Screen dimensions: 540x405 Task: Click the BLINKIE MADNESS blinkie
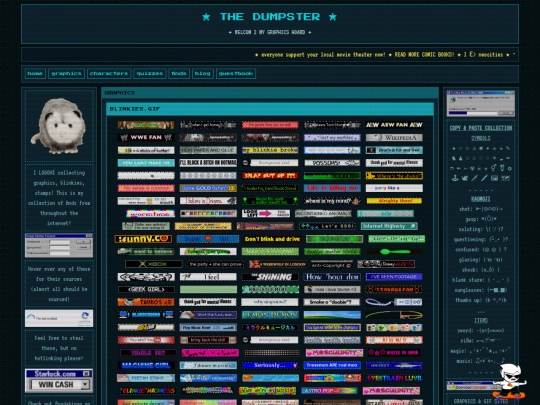pyautogui.click(x=148, y=391)
